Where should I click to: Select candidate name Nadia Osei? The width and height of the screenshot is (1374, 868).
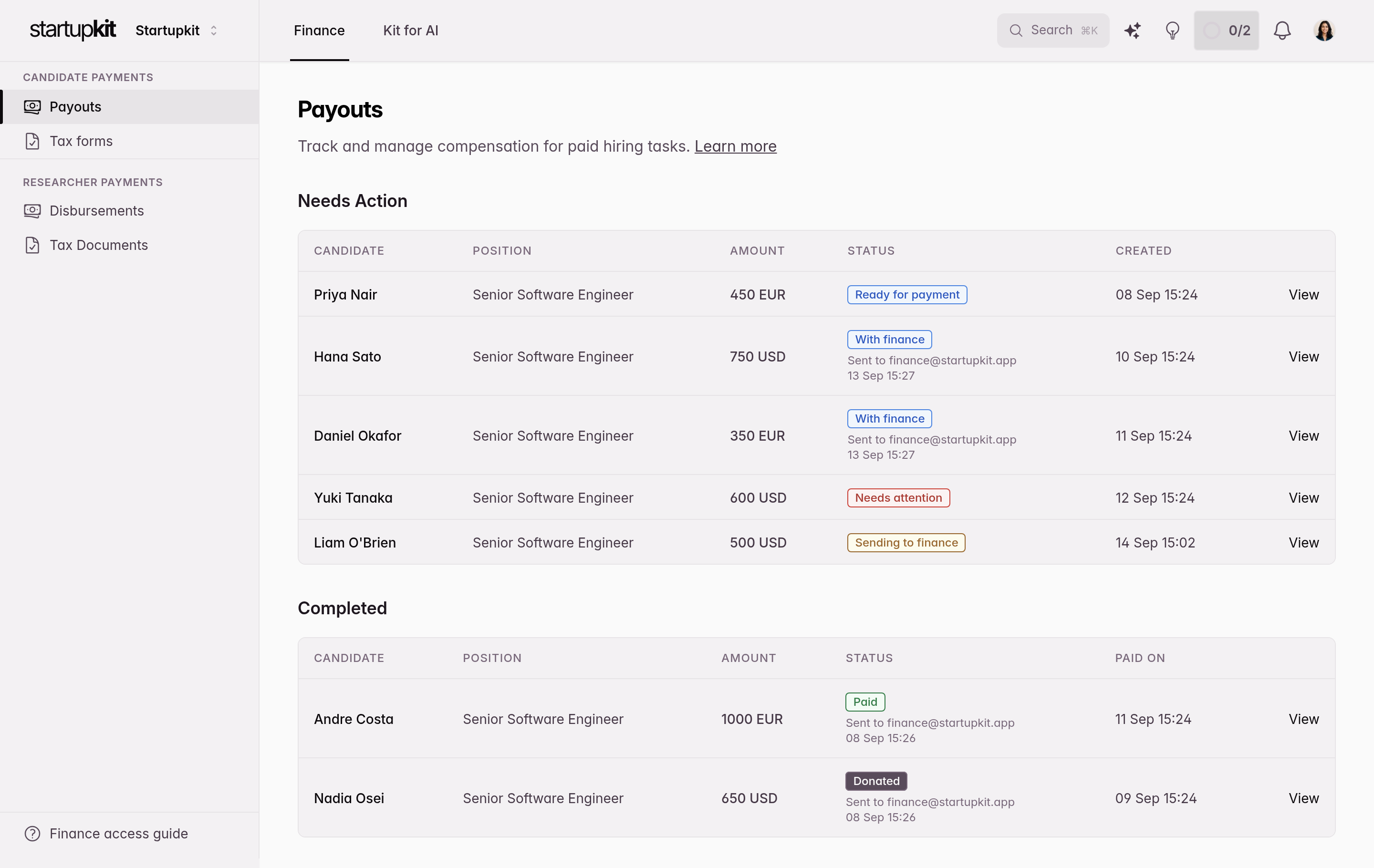click(349, 798)
